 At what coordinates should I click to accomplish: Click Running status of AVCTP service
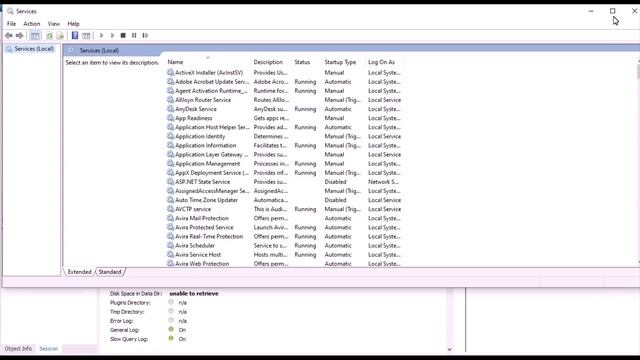click(305, 209)
